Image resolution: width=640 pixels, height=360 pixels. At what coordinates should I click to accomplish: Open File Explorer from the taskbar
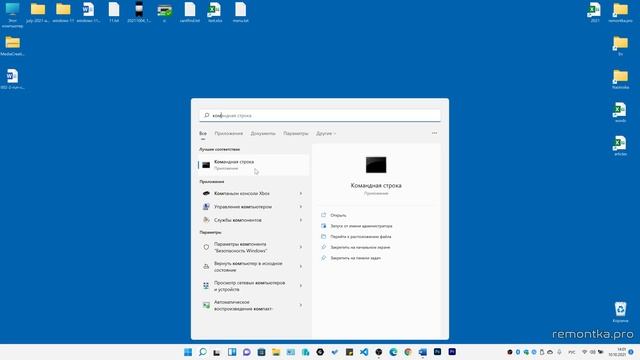tap(276, 352)
